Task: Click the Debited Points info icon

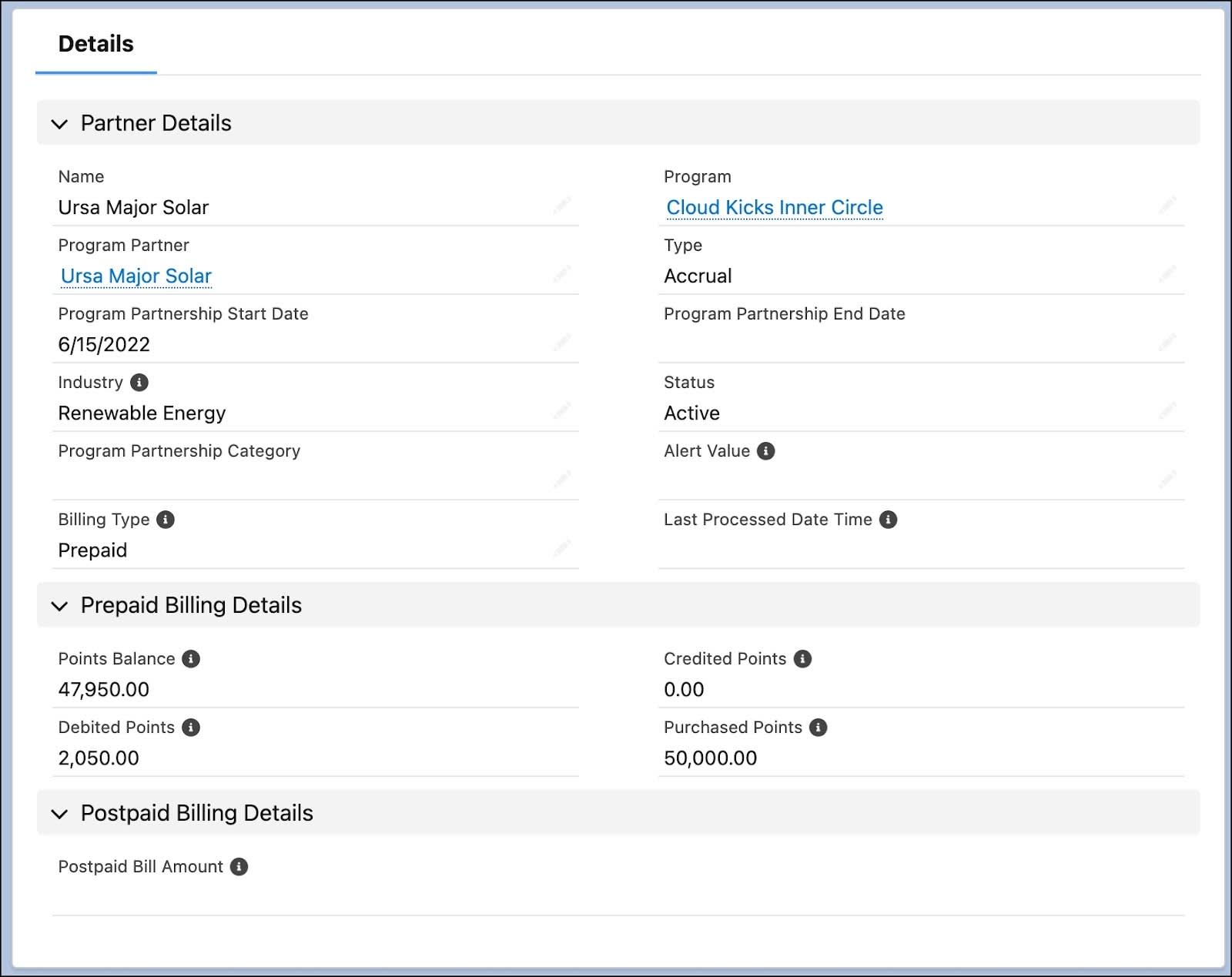Action: [192, 727]
